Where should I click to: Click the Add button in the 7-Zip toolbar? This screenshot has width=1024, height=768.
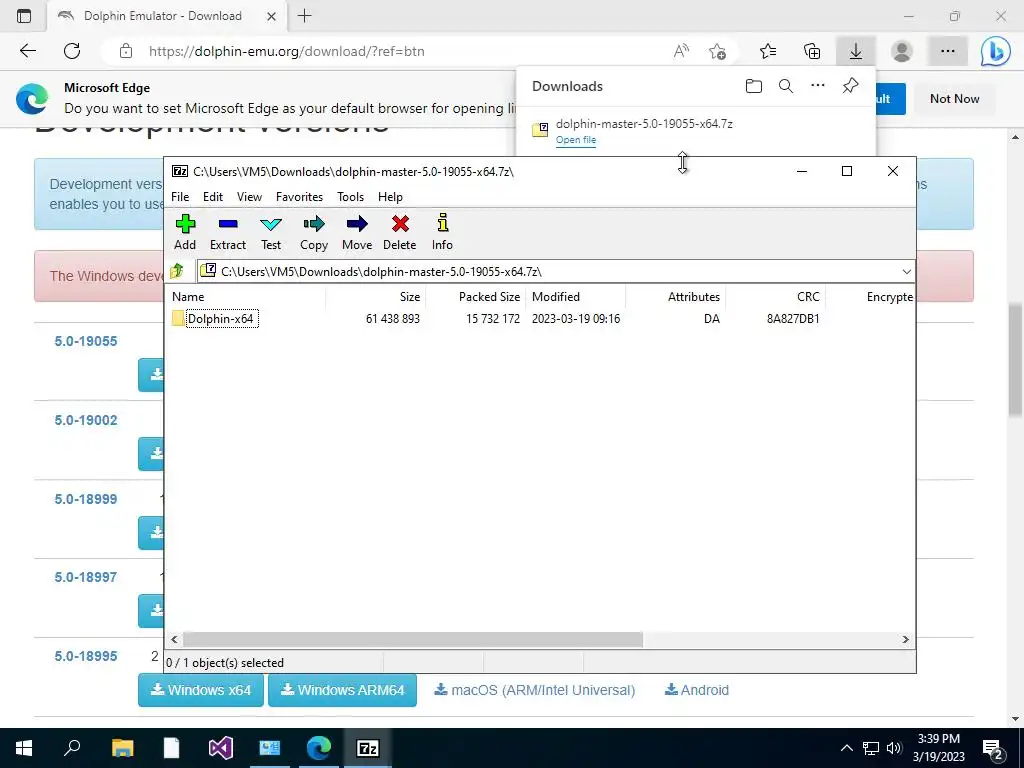point(185,232)
